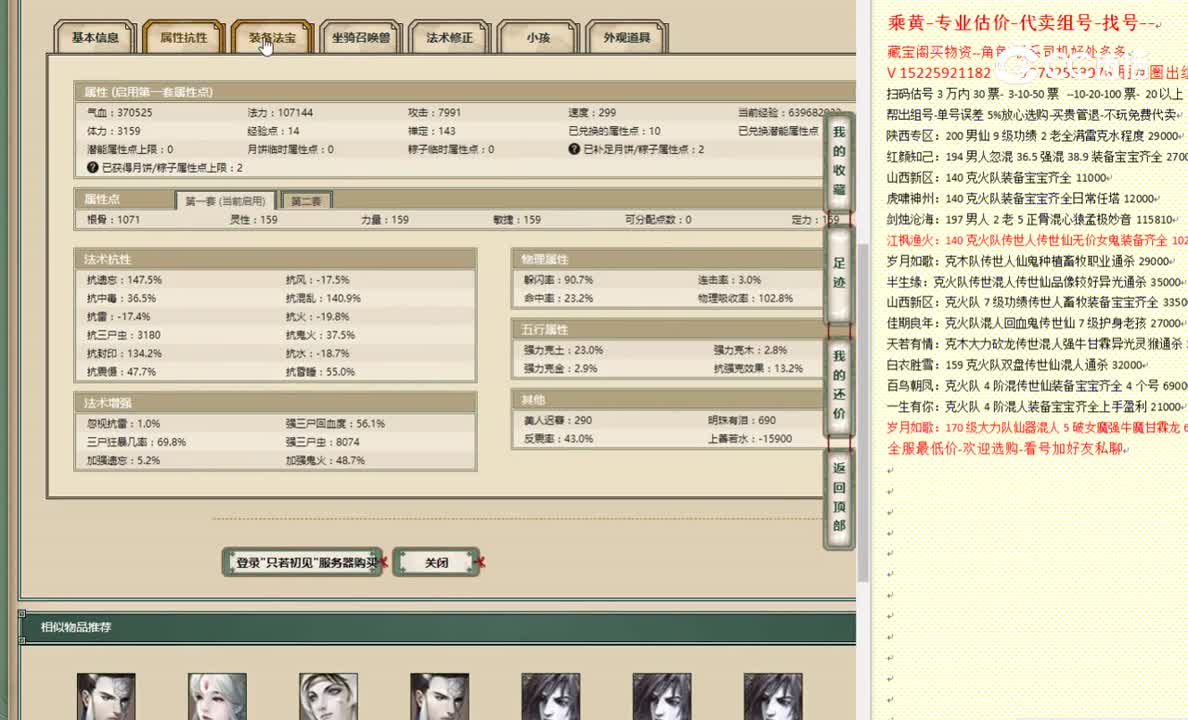Click the 速度 : 299 value
Image resolution: width=1188 pixels, height=720 pixels.
[x=592, y=112]
